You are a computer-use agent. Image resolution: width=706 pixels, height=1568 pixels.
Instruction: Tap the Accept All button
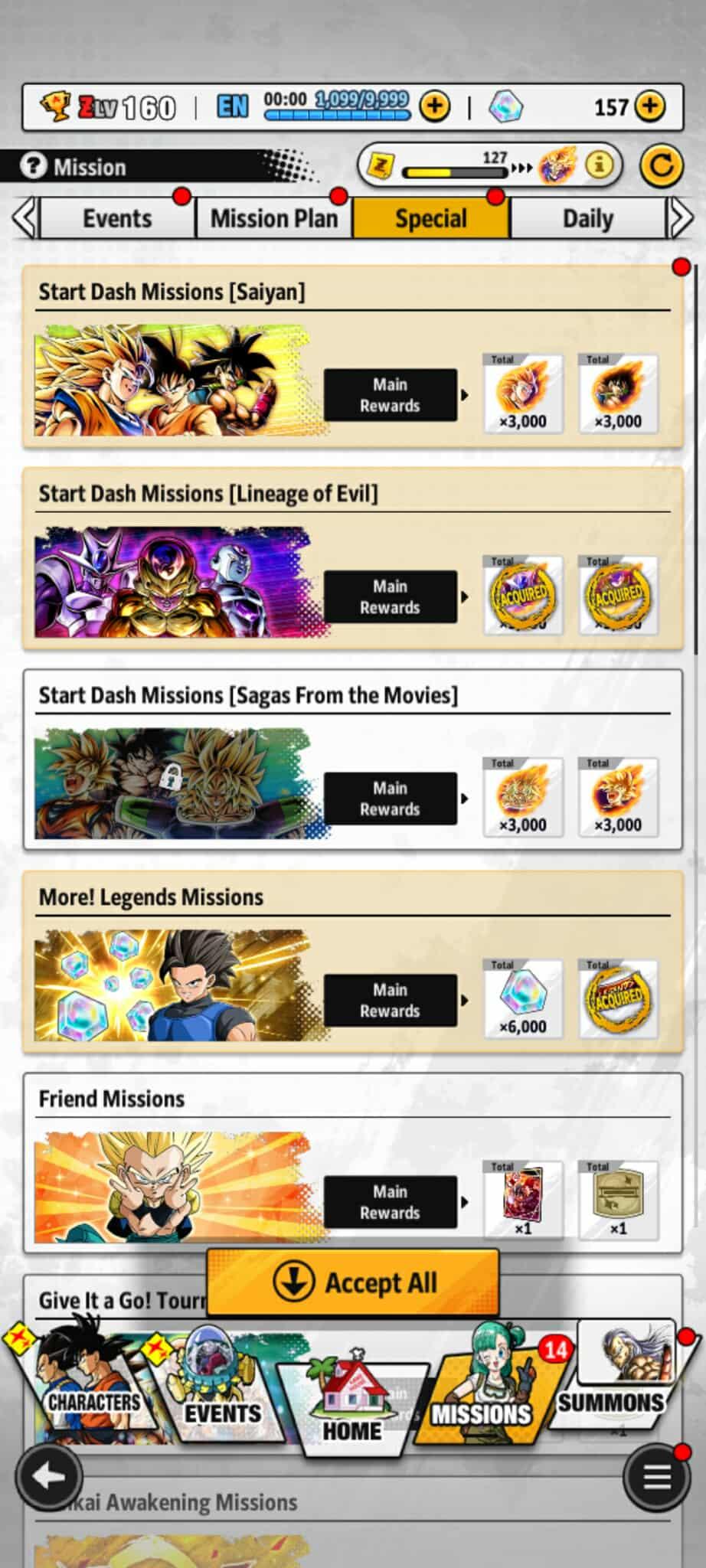tap(353, 1282)
